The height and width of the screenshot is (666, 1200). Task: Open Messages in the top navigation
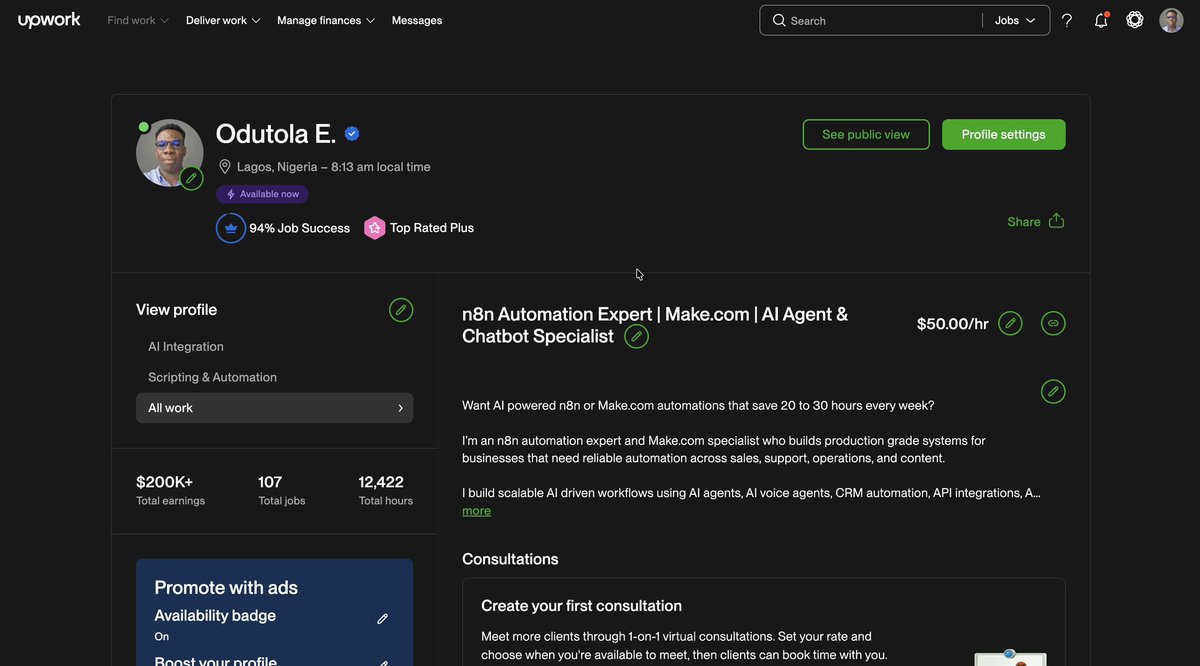[x=417, y=20]
